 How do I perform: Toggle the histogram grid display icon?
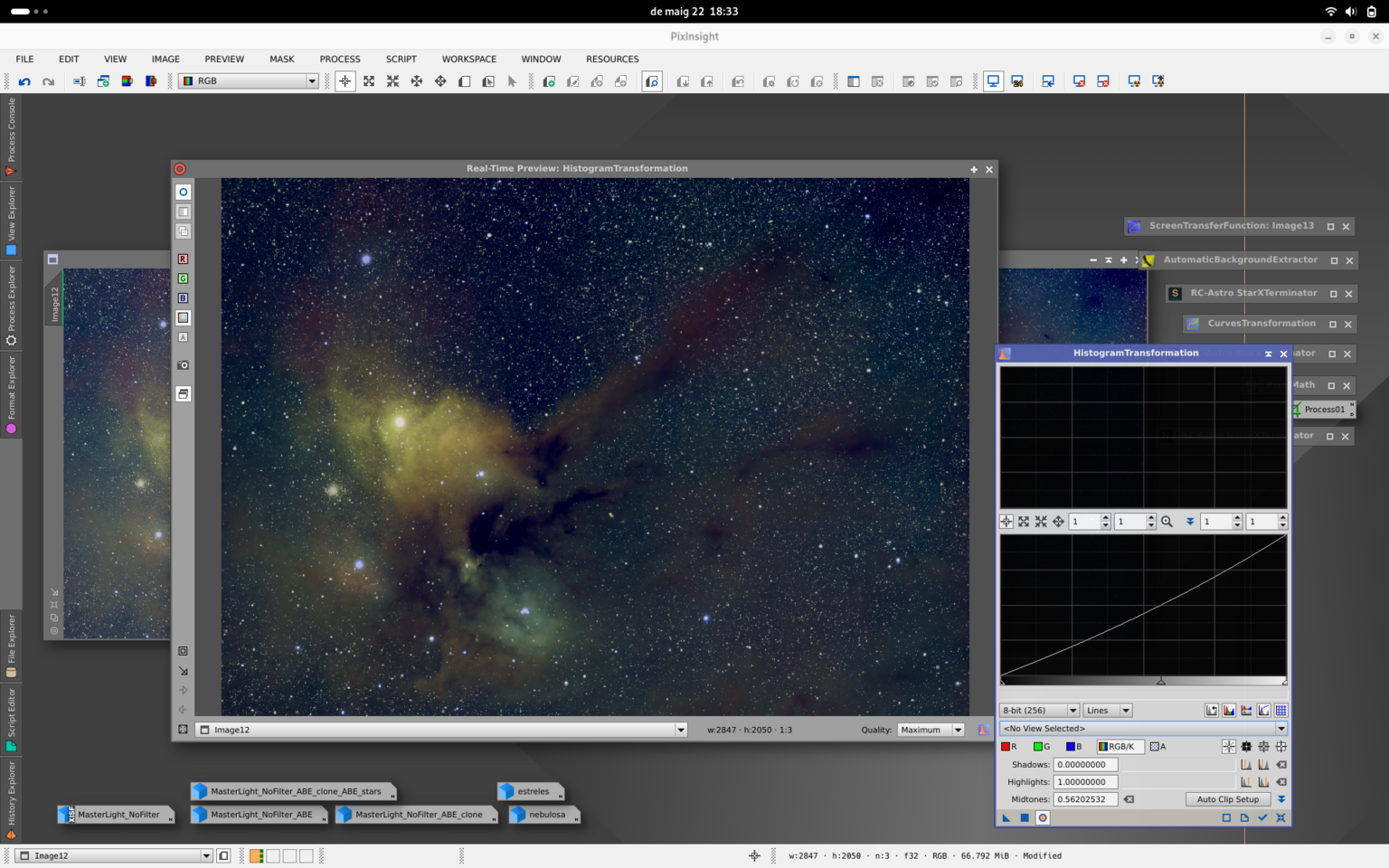point(1281,711)
